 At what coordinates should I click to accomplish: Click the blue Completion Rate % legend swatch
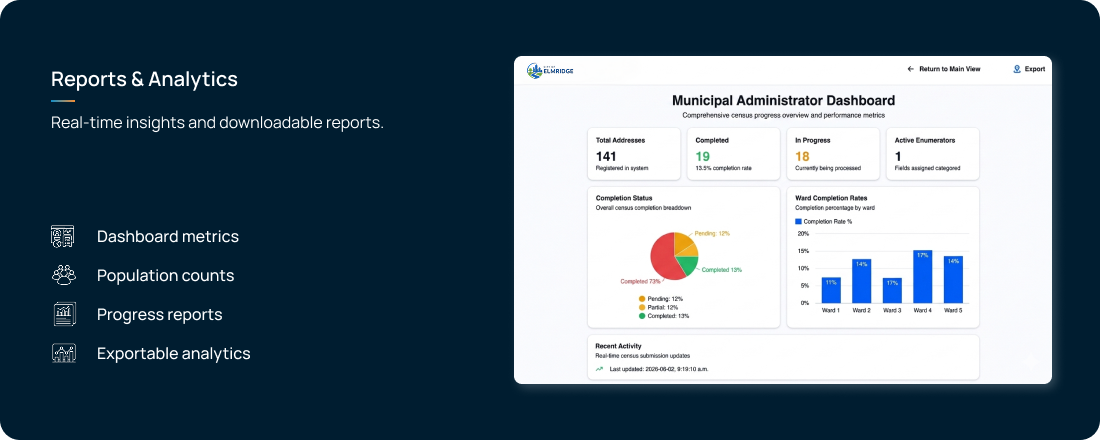(x=798, y=221)
